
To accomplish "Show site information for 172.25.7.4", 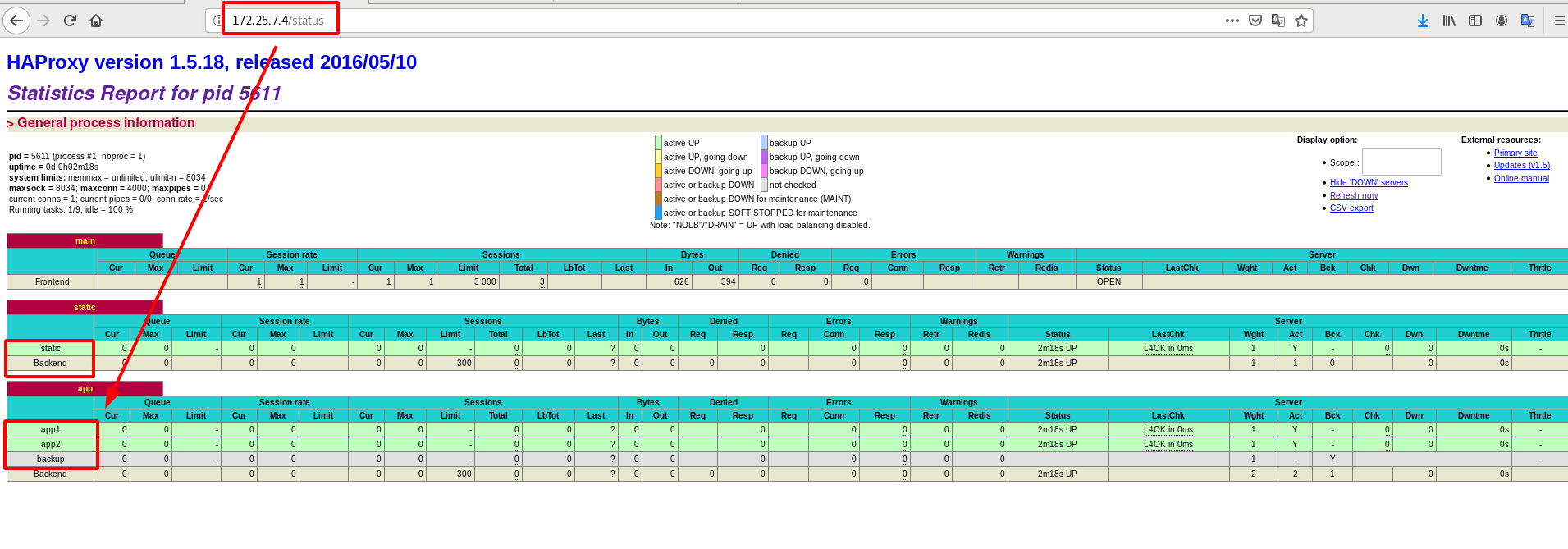I will point(217,21).
